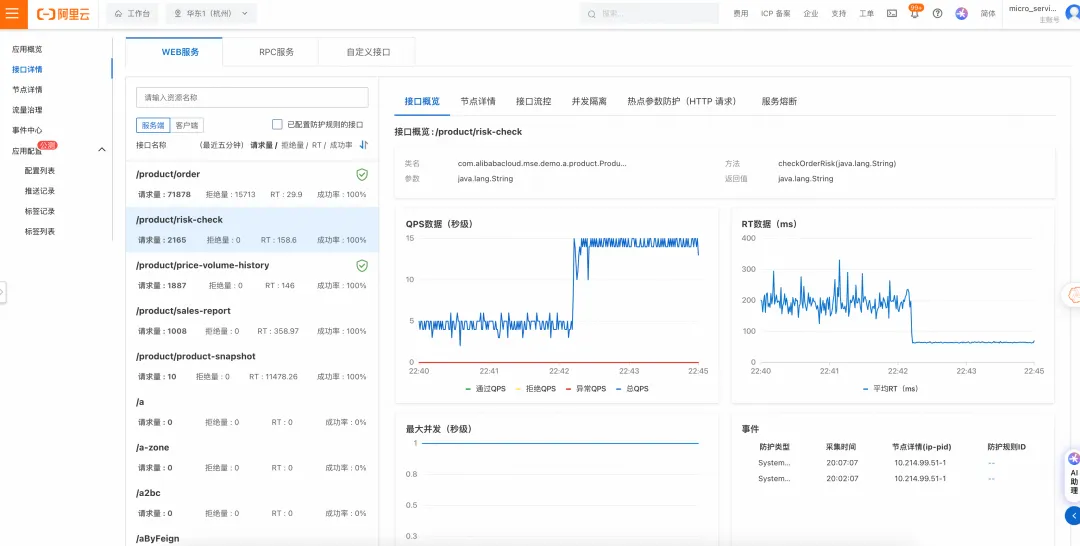Open ICP 备案 in the header

tap(776, 14)
